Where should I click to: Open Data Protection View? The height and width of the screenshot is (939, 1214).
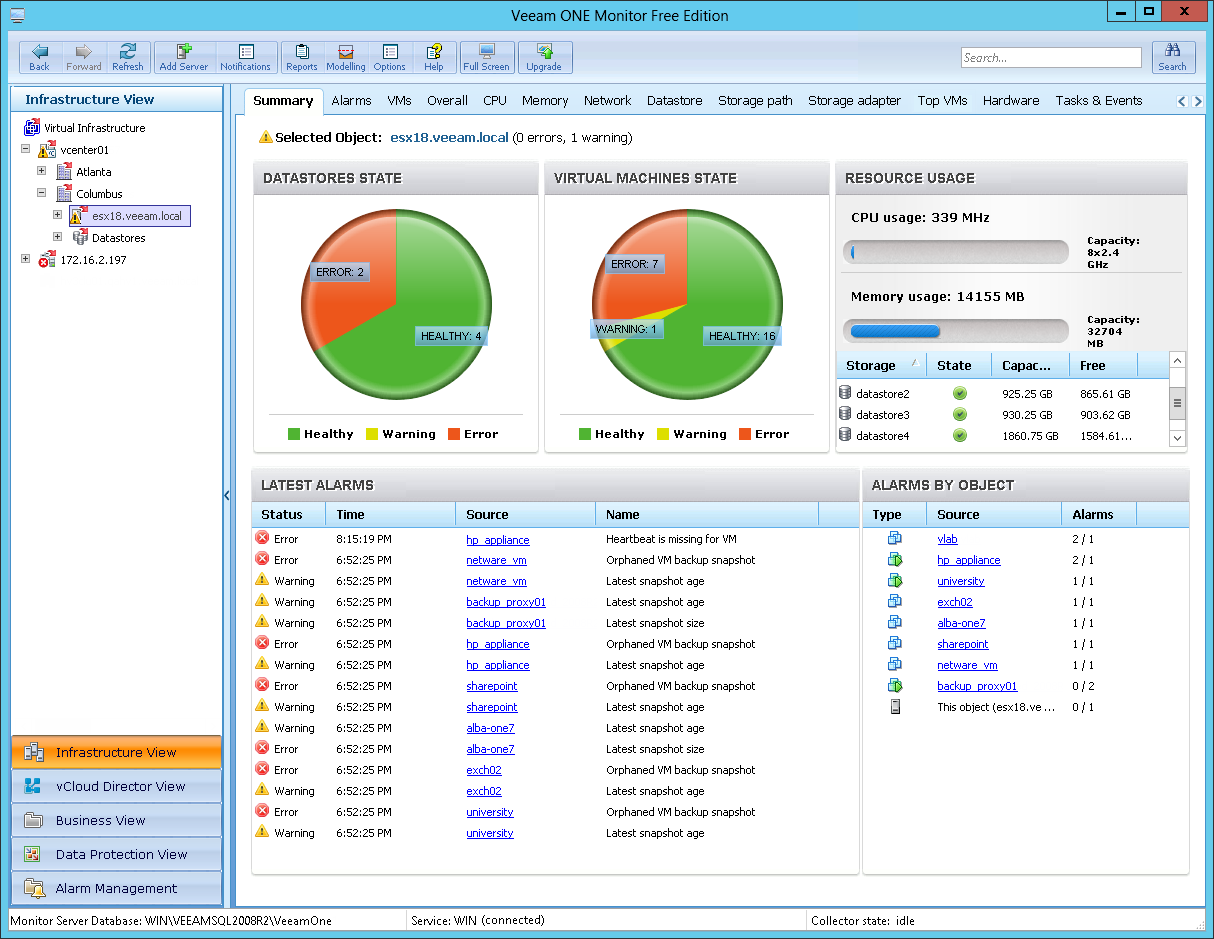(116, 855)
